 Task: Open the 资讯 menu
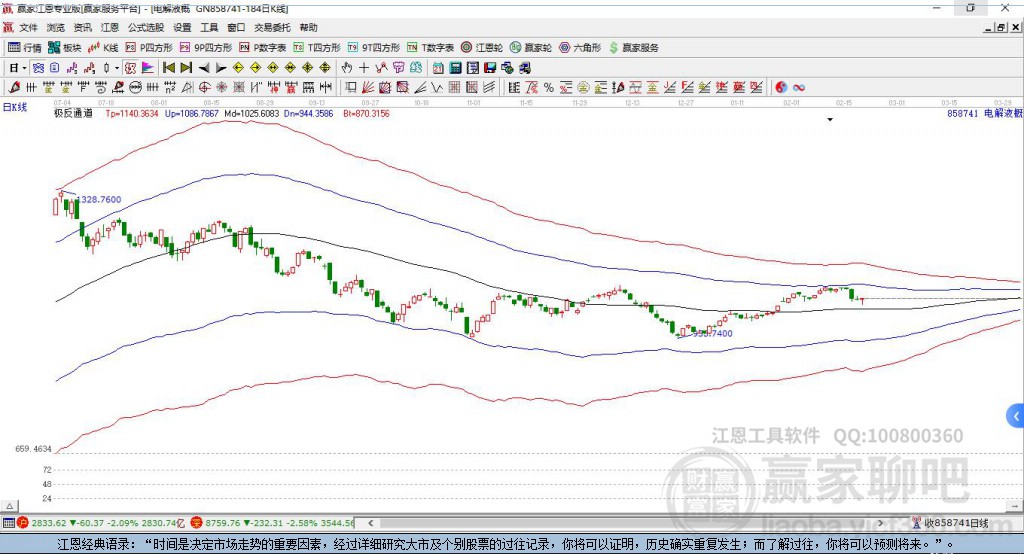82,27
